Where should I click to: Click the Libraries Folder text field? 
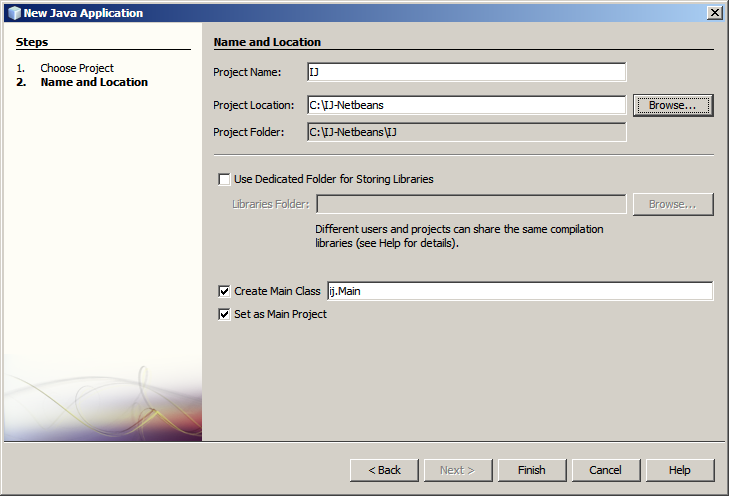click(471, 204)
